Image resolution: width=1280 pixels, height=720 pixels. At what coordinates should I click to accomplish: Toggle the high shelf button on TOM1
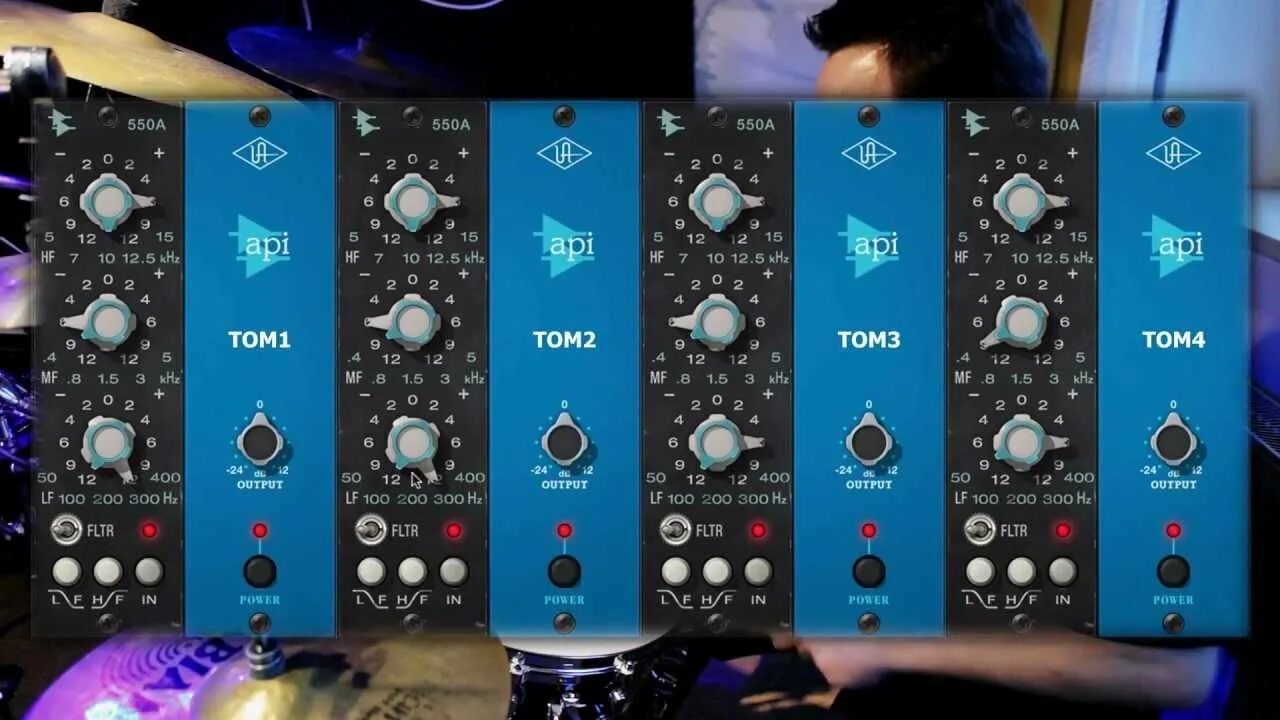[108, 571]
